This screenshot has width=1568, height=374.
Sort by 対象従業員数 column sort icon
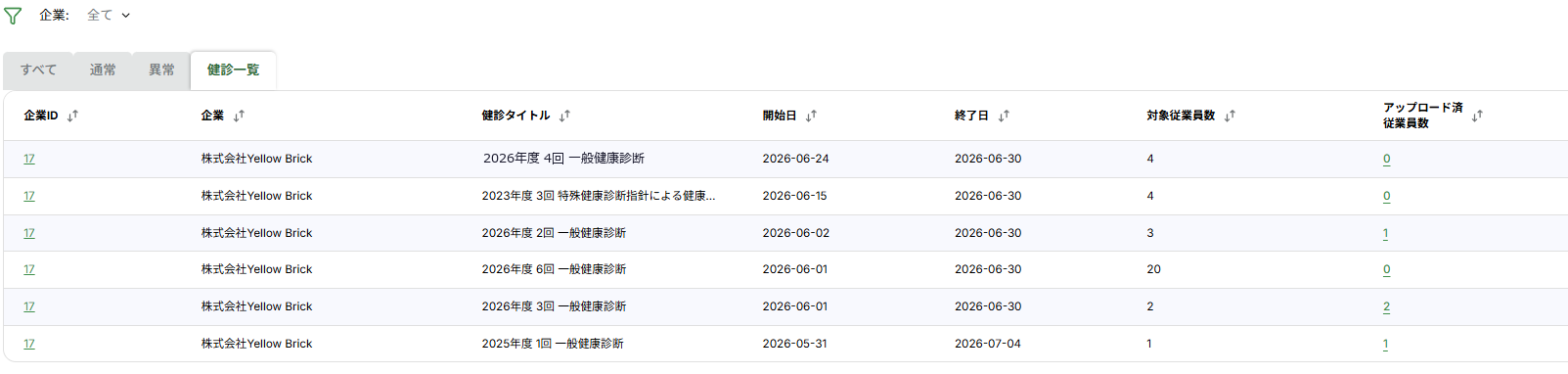tap(1230, 116)
